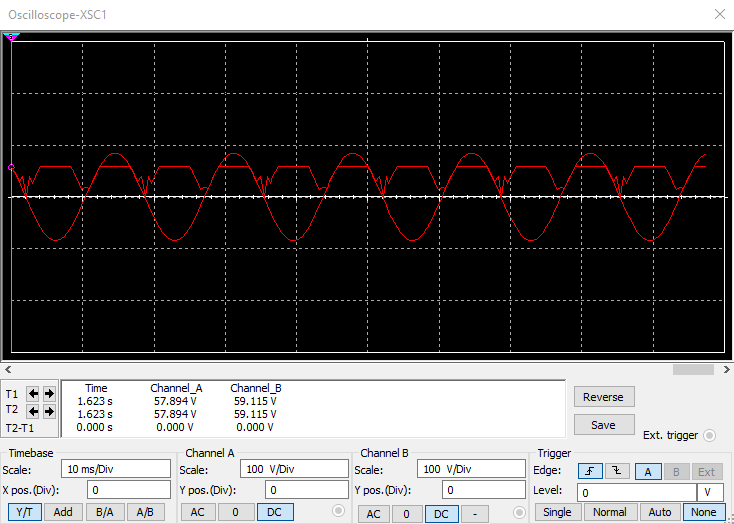Image resolution: width=734 pixels, height=524 pixels.
Task: Select trigger source B
Action: click(676, 472)
